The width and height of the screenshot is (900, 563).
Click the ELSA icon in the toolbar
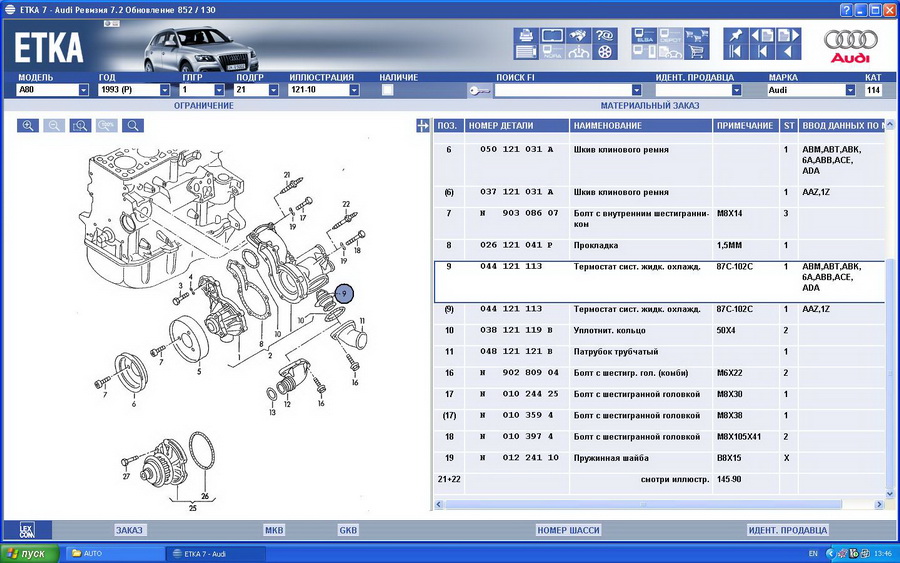[644, 35]
